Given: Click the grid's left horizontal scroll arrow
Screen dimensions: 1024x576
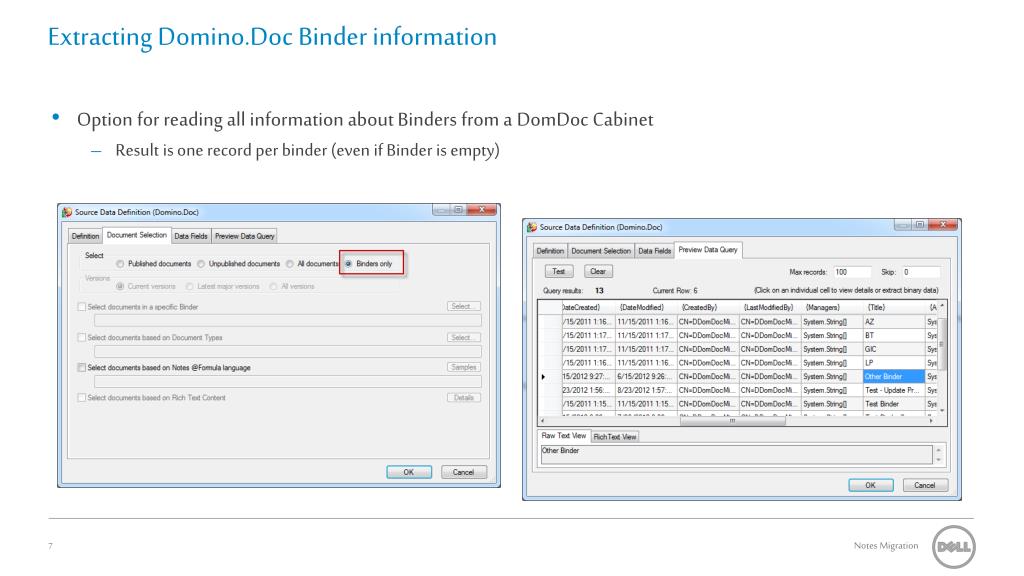Looking at the screenshot, I should click(x=542, y=421).
